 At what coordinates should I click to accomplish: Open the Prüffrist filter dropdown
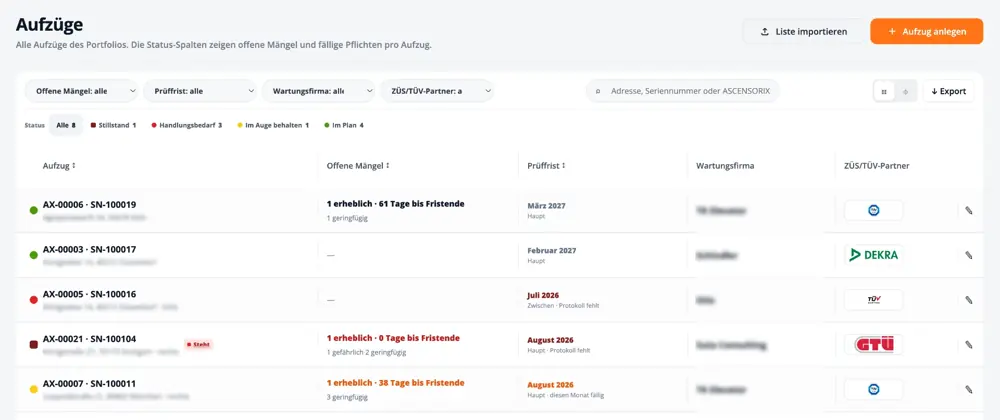[x=200, y=91]
